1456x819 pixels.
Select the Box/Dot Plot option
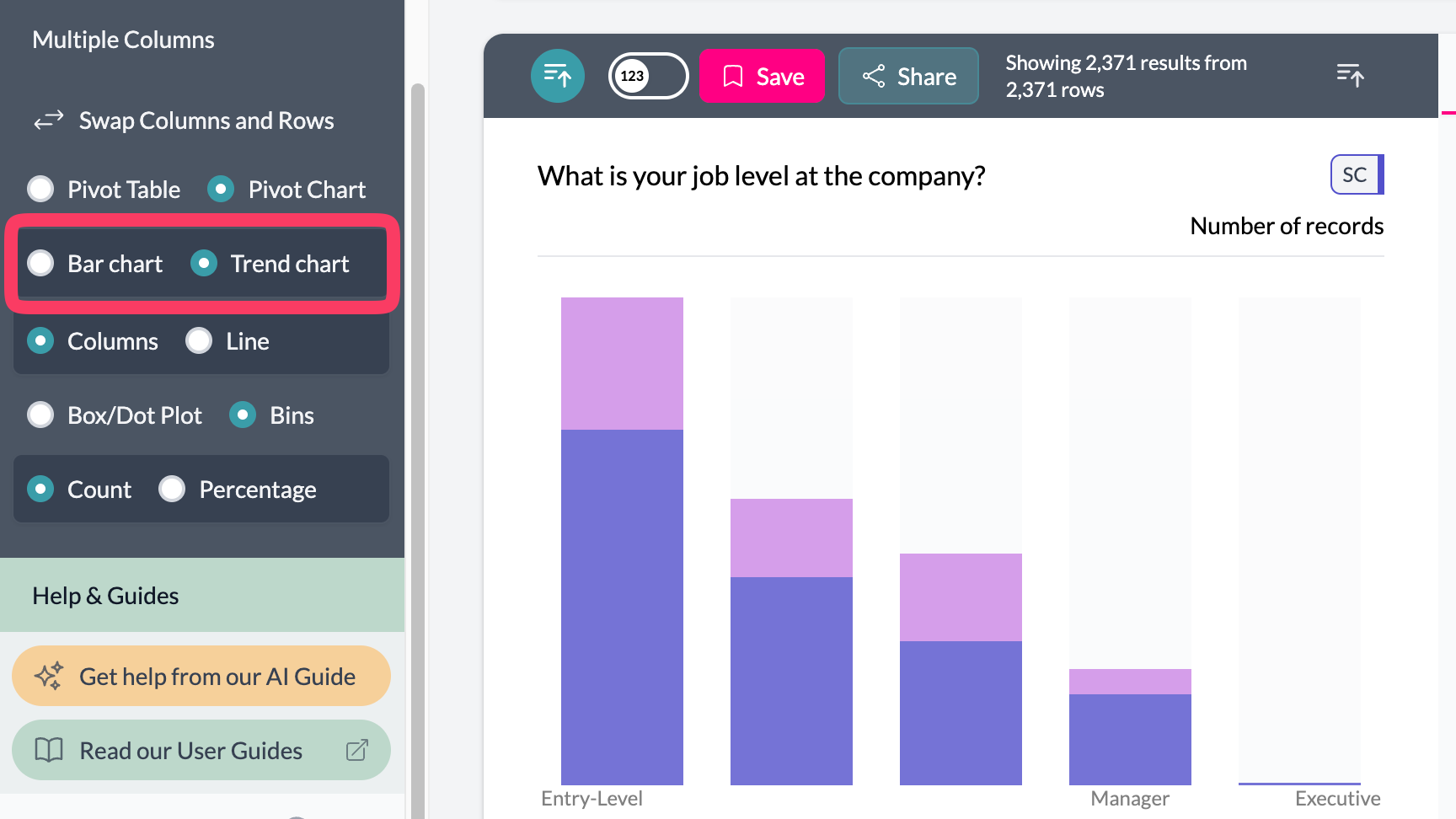click(x=40, y=415)
